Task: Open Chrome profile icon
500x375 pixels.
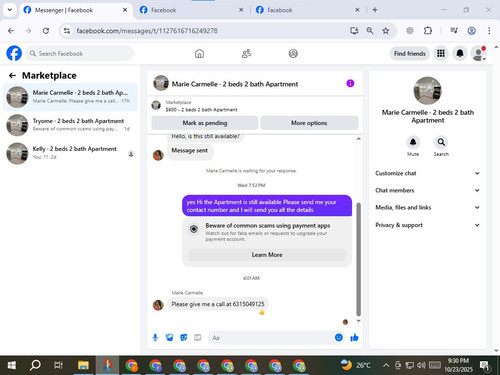Action: pos(471,31)
